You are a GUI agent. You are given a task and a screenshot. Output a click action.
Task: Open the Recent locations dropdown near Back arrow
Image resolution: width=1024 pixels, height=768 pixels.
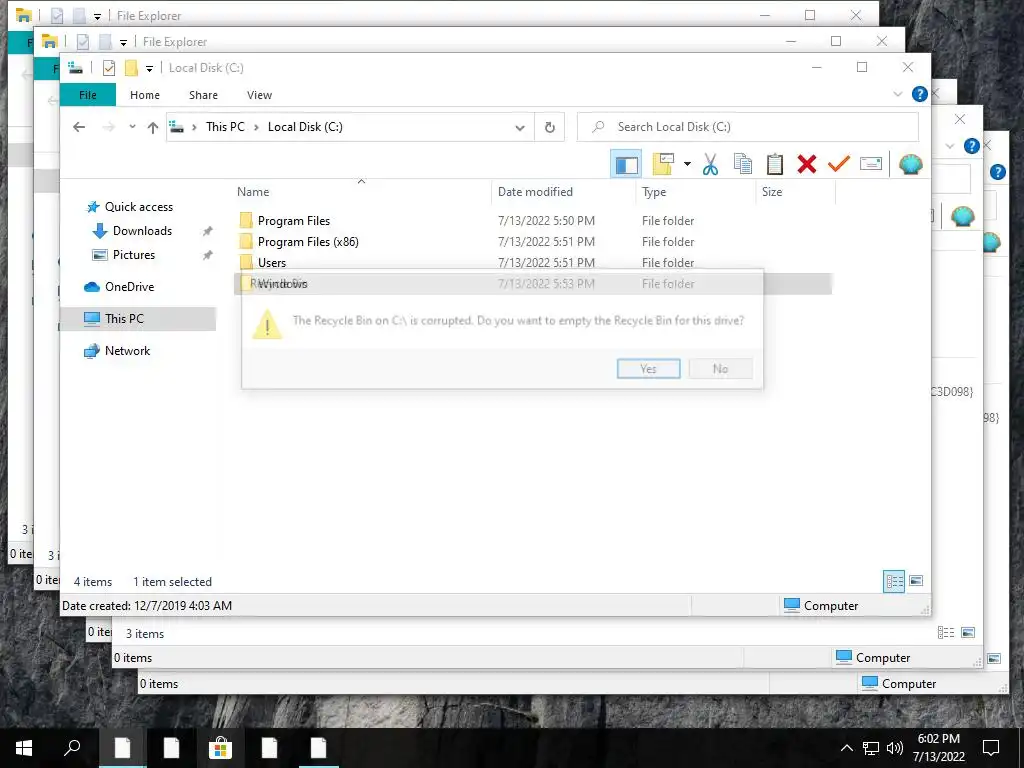tap(132, 127)
